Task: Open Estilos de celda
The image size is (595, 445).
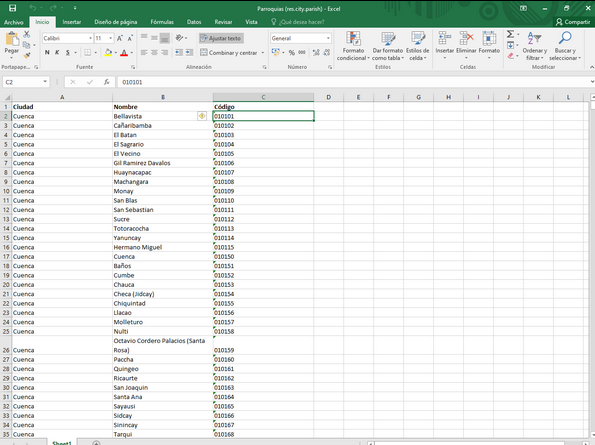Action: click(417, 46)
